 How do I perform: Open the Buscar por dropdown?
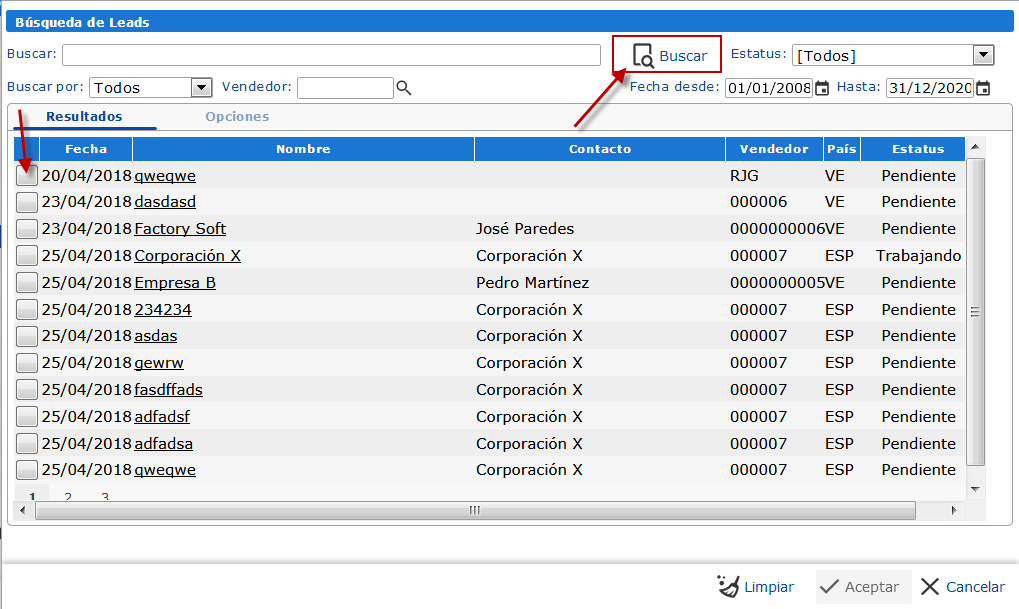201,88
